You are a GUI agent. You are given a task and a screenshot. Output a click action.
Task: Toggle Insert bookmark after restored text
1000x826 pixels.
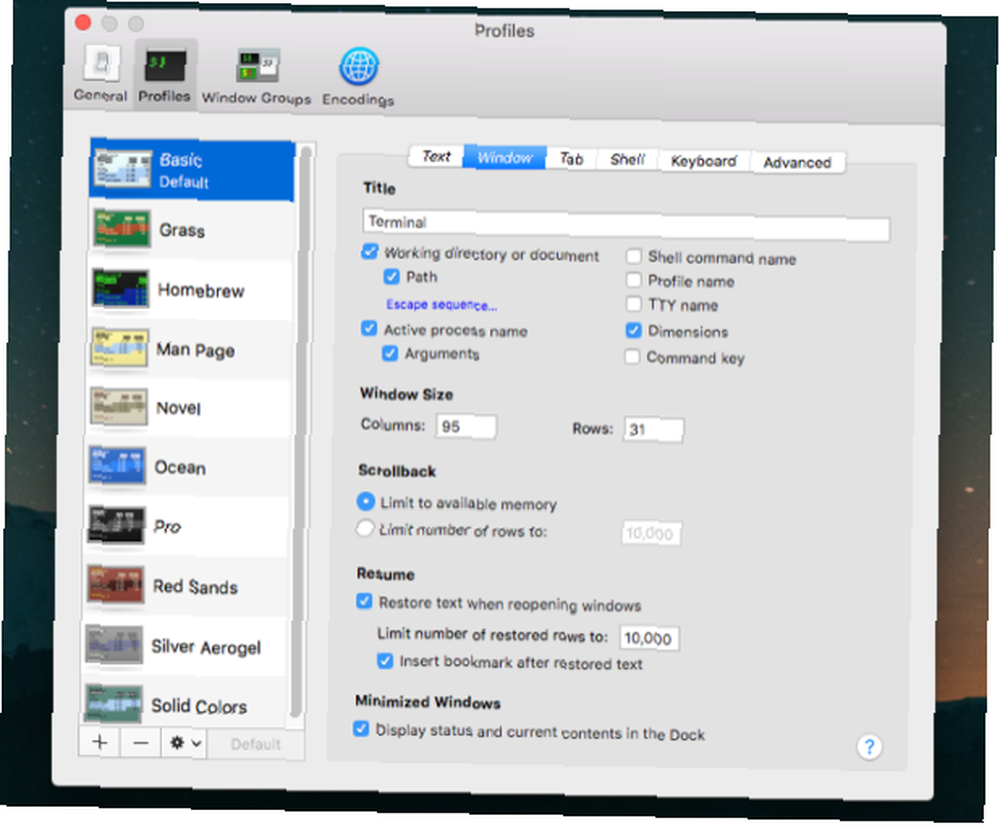(385, 660)
